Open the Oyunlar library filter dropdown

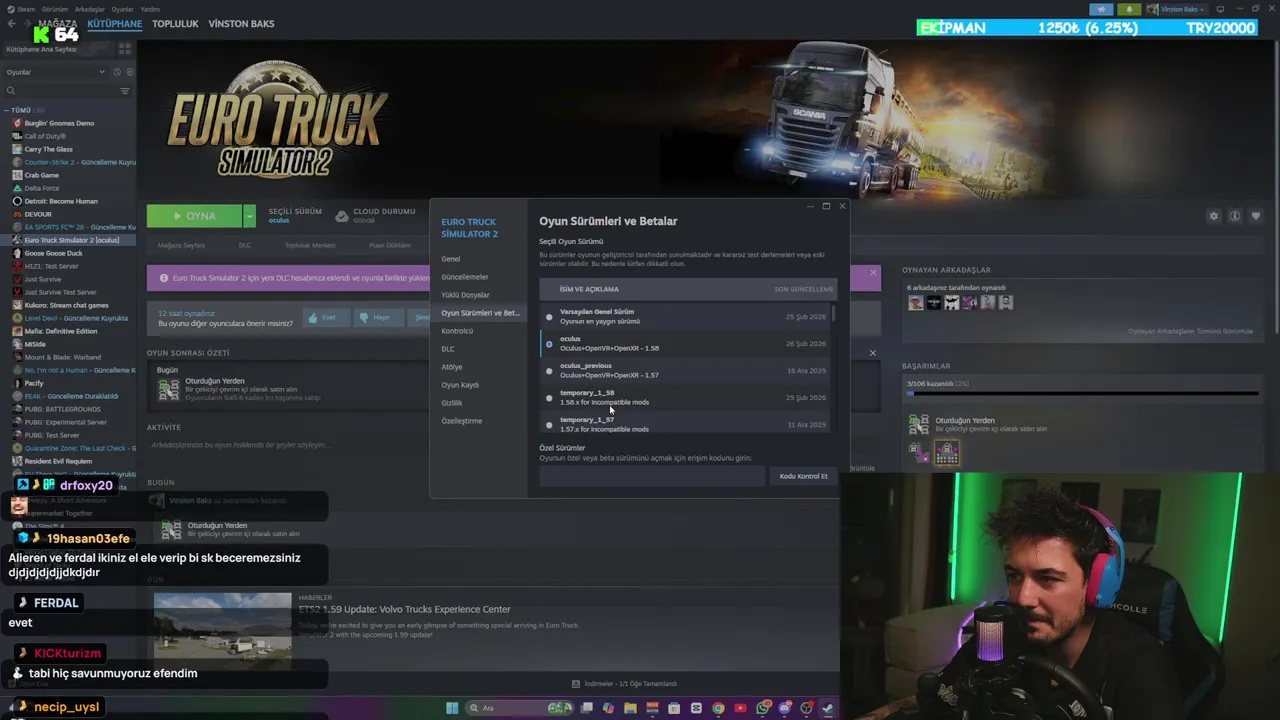click(55, 72)
